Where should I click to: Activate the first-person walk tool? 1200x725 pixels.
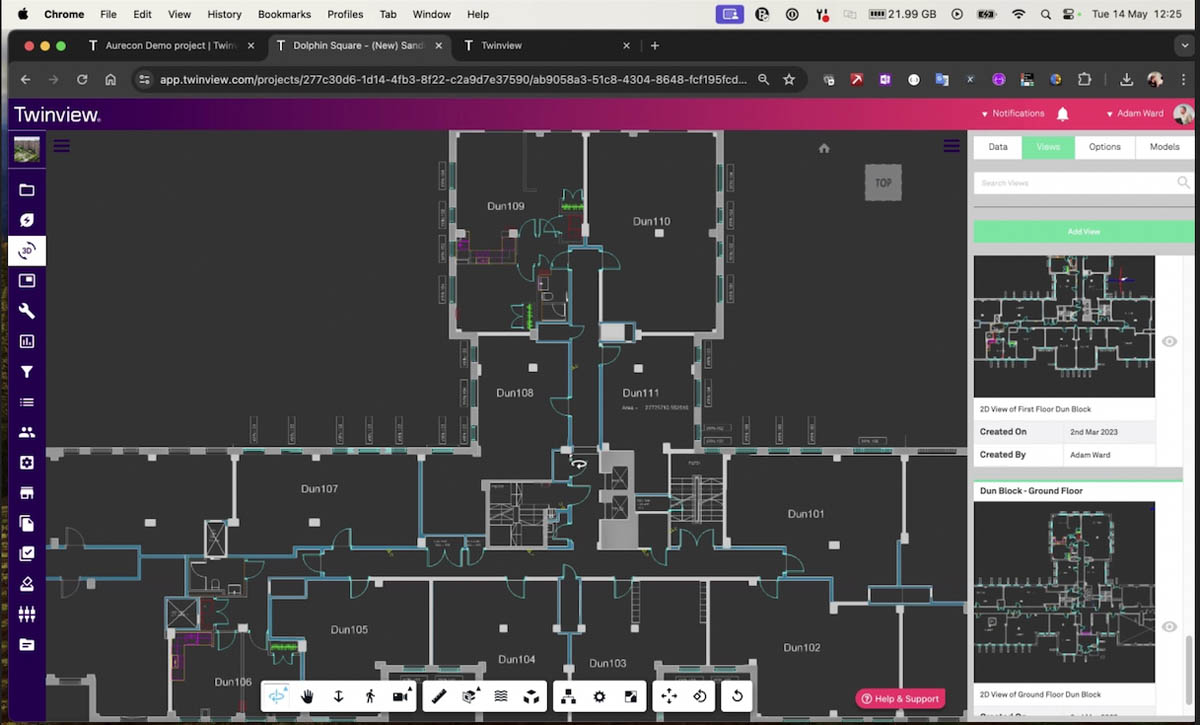(370, 696)
